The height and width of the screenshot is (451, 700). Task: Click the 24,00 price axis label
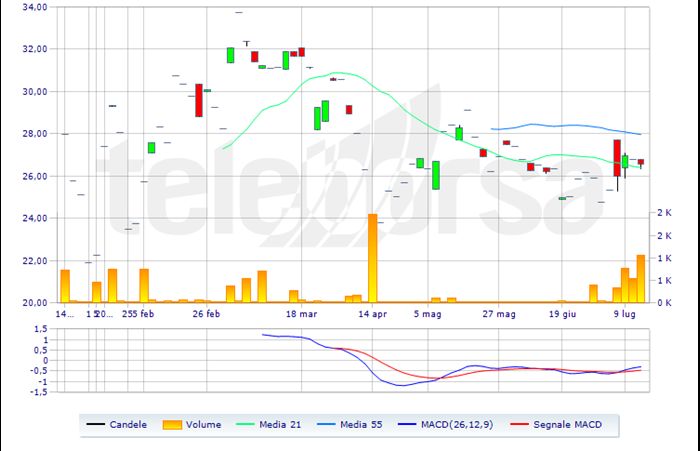(x=35, y=218)
